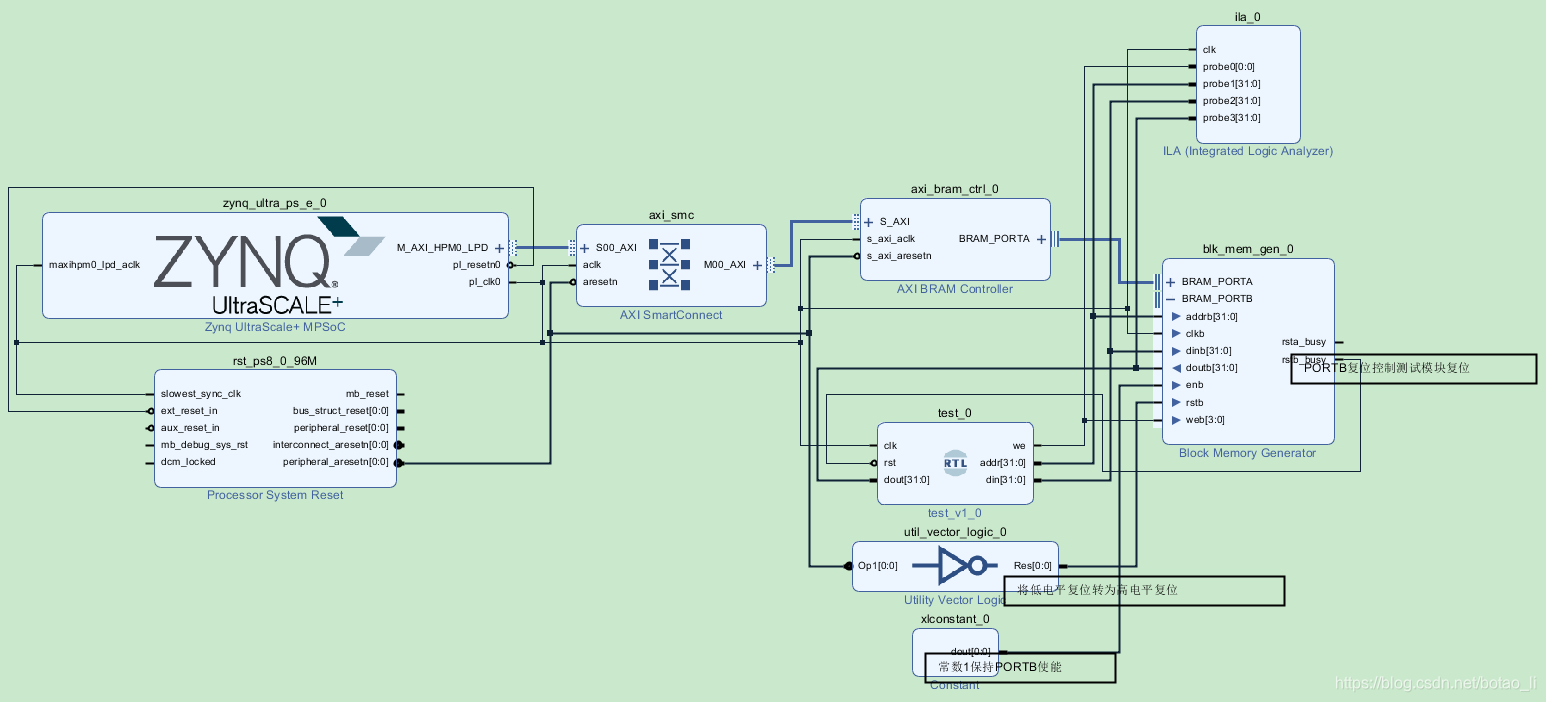Select the aresetn pin on axi_smc
This screenshot has height=702, width=1546.
point(599,282)
